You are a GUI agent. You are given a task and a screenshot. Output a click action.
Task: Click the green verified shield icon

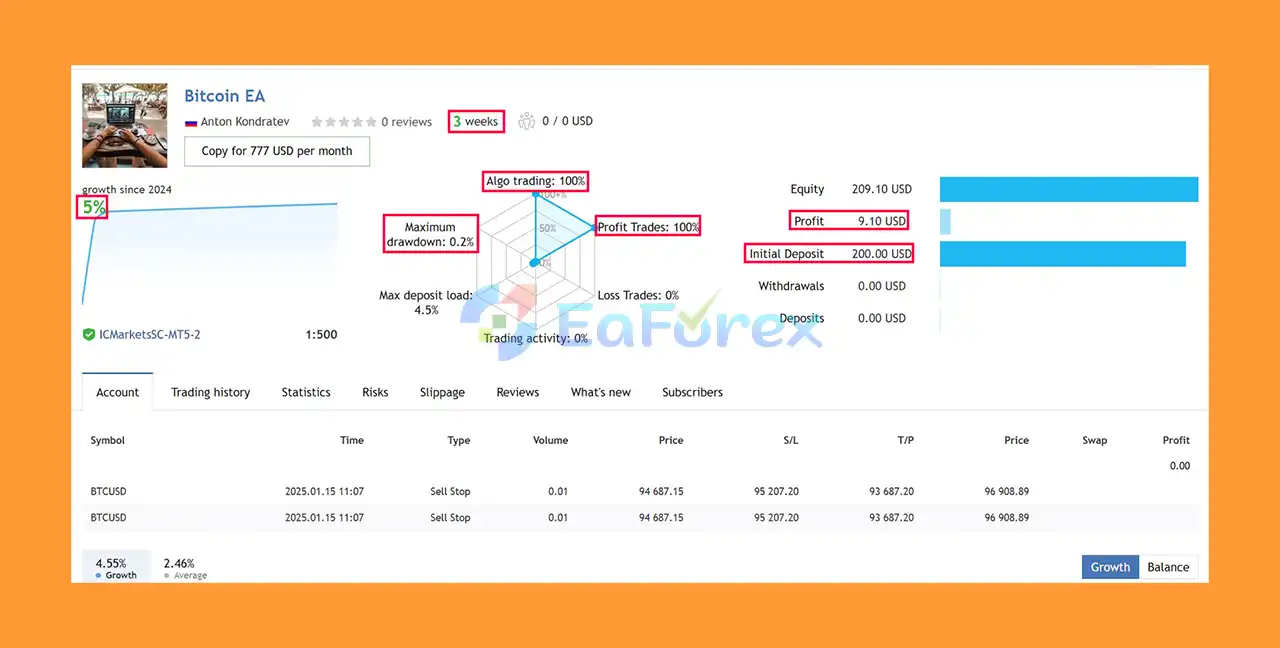(x=89, y=334)
